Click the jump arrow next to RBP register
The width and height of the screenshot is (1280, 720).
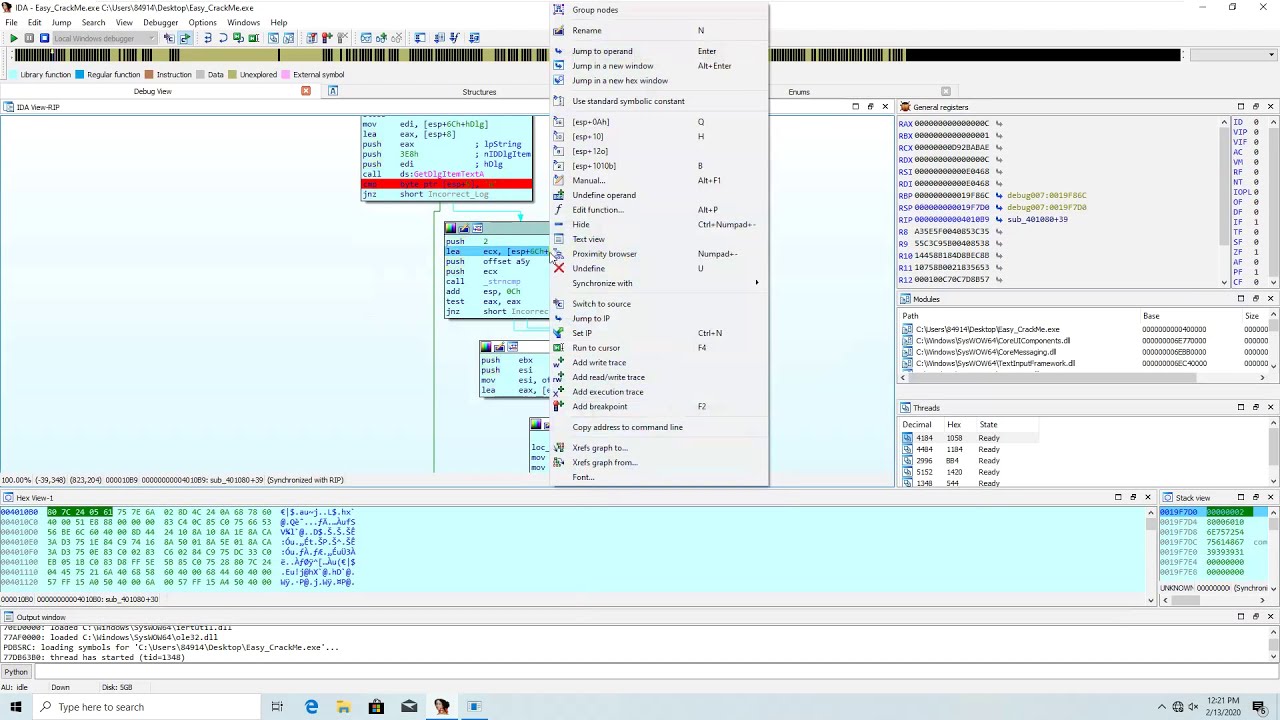[999, 196]
